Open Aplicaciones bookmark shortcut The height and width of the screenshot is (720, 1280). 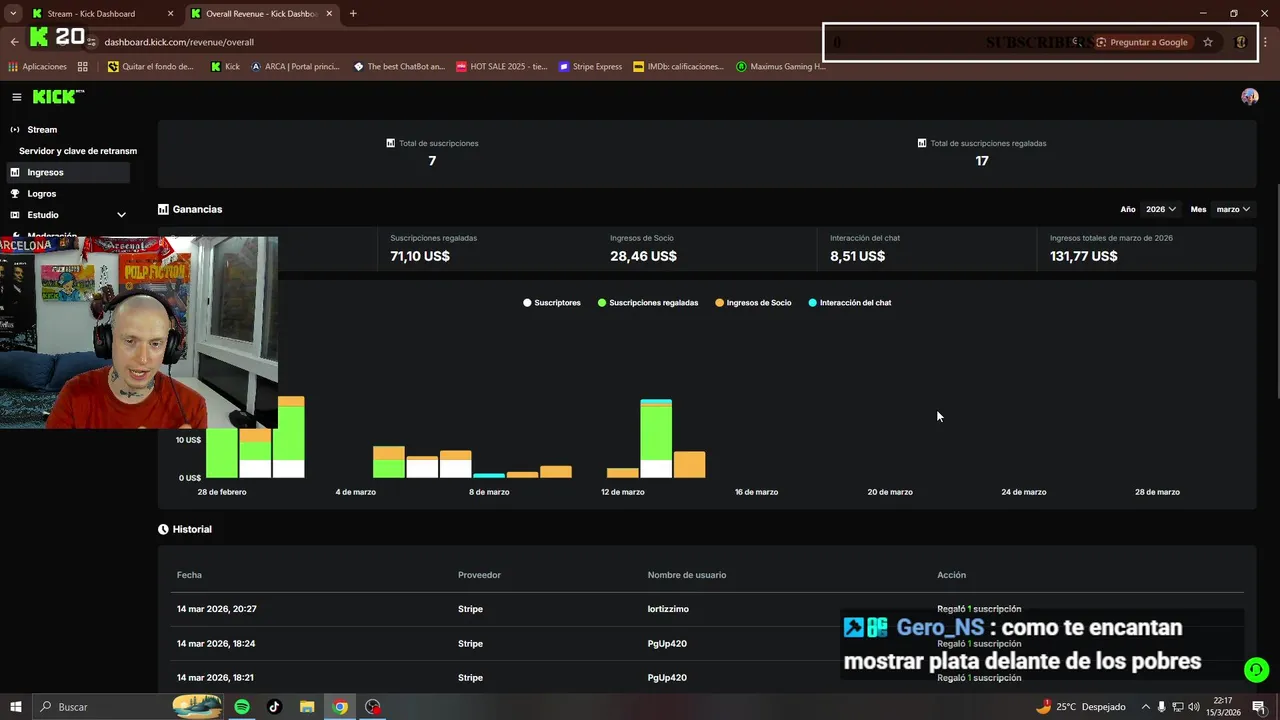coord(37,67)
